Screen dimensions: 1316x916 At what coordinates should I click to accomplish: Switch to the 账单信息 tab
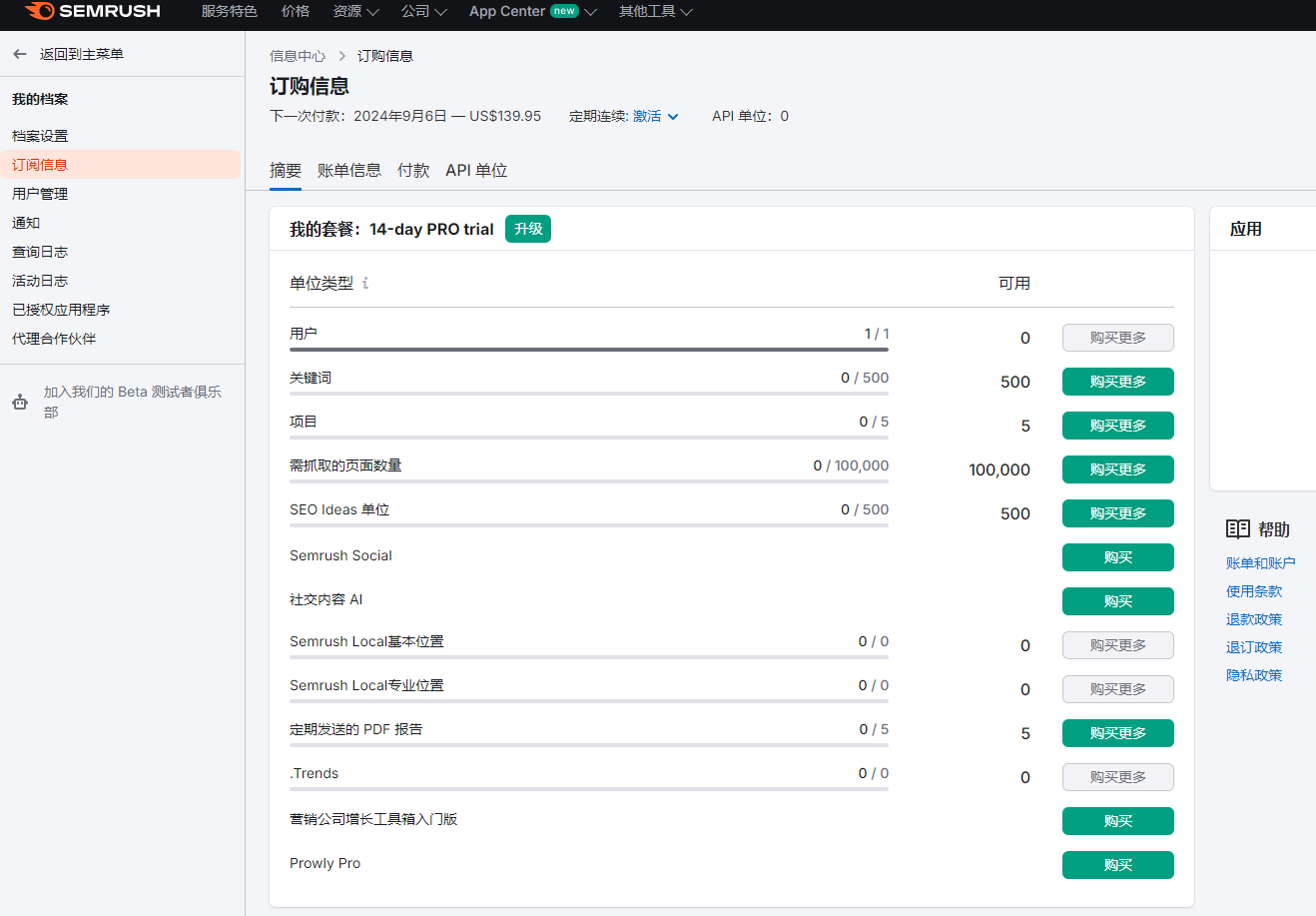click(x=349, y=171)
